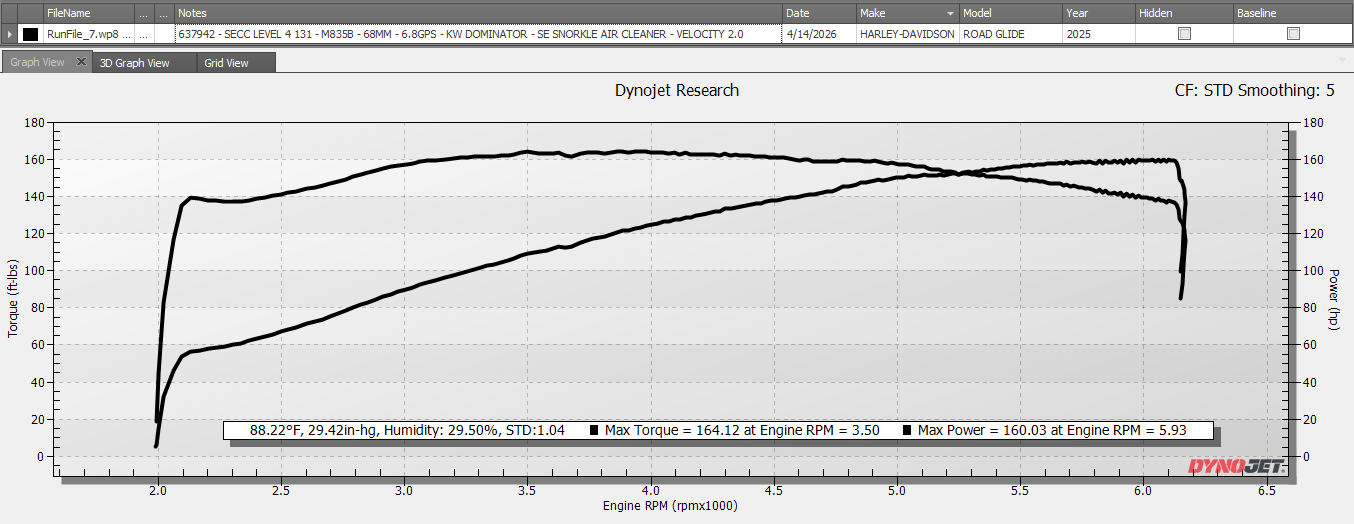Click the Max Torque = 164.12 legend entry
Screen dimensions: 1354x524
(x=743, y=431)
